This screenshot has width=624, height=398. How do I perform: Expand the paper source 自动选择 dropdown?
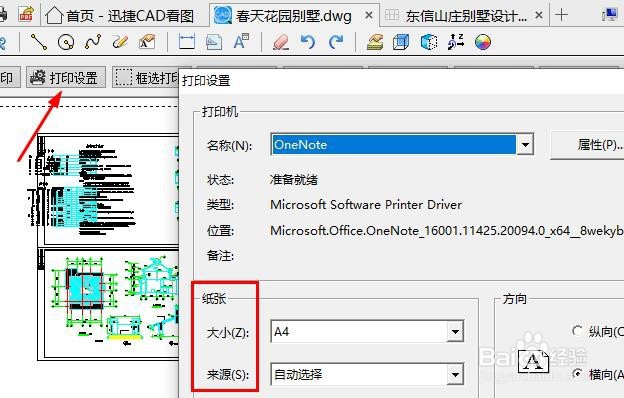click(x=455, y=374)
